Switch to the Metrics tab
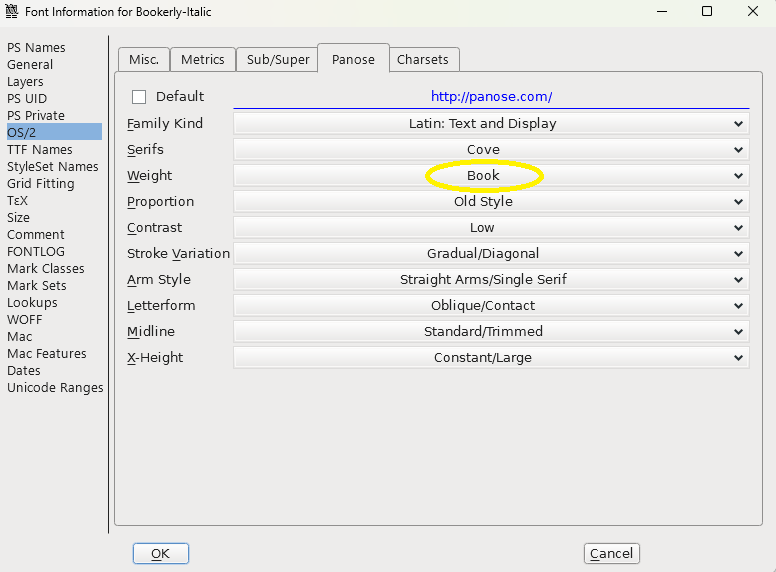Viewport: 776px width, 572px height. [x=203, y=60]
